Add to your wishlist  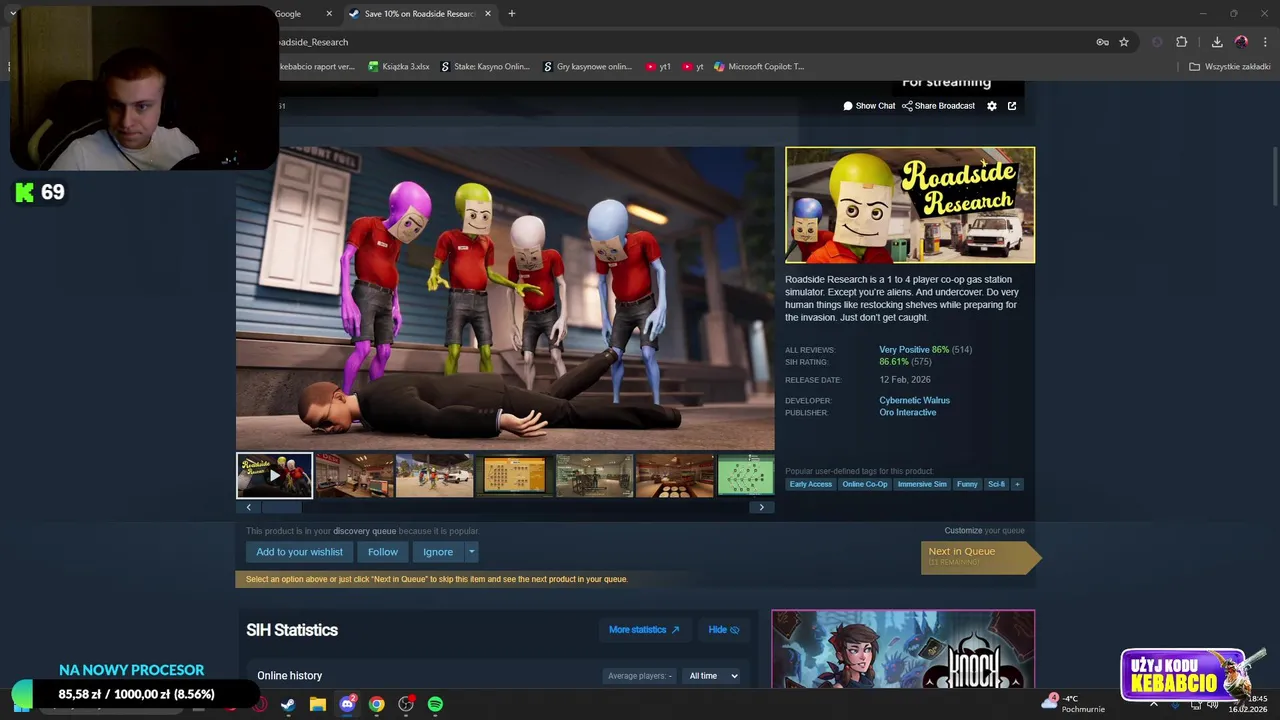coord(299,552)
